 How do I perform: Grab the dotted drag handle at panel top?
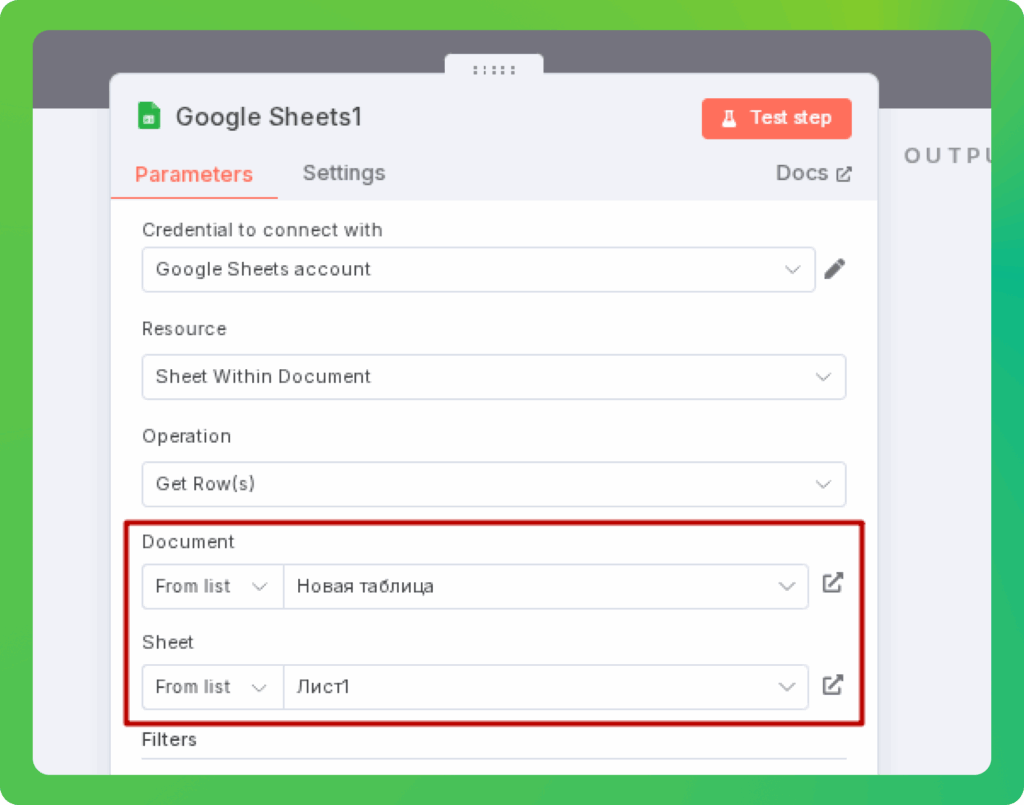tap(494, 70)
